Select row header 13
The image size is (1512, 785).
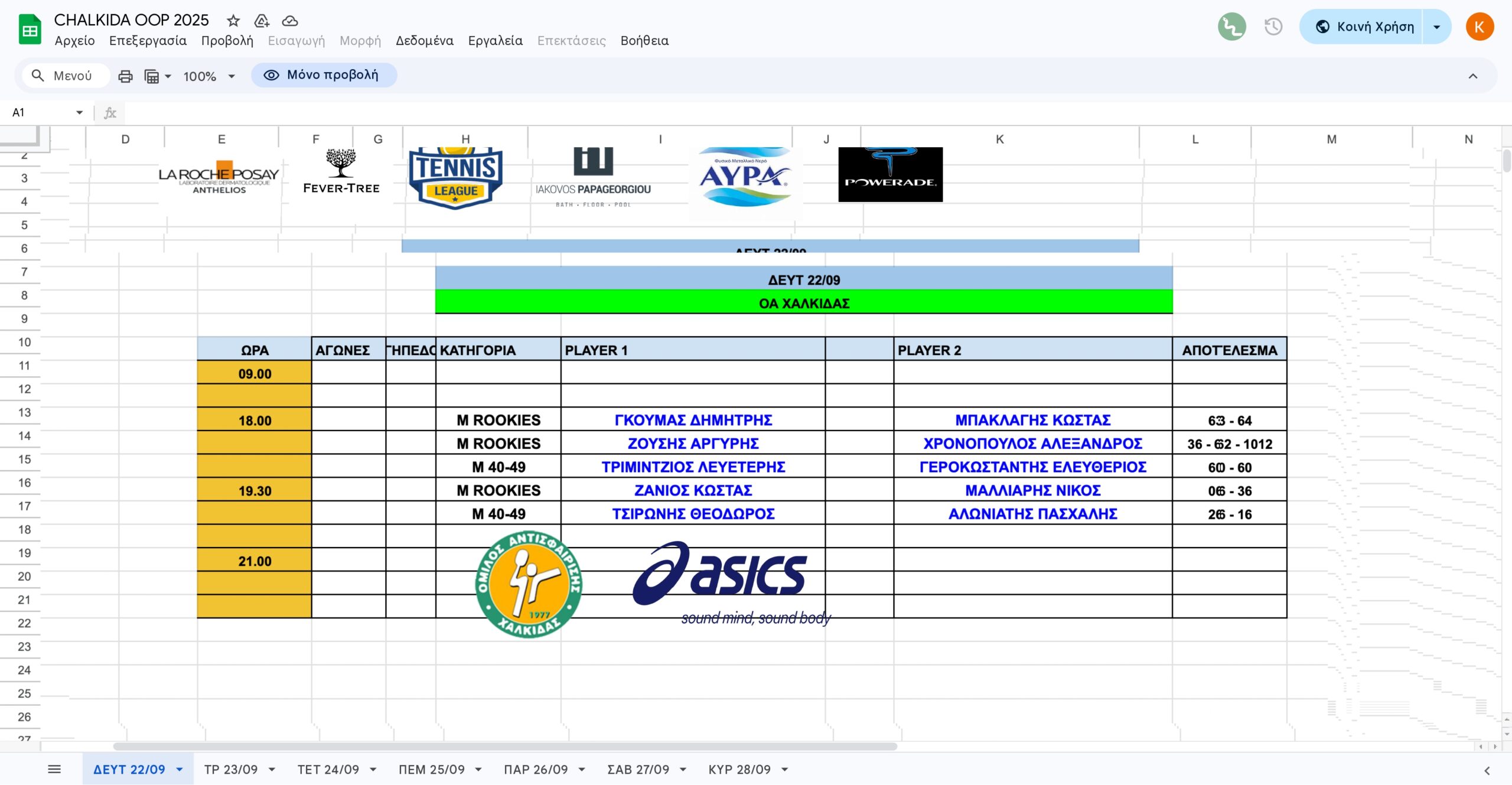coord(24,412)
